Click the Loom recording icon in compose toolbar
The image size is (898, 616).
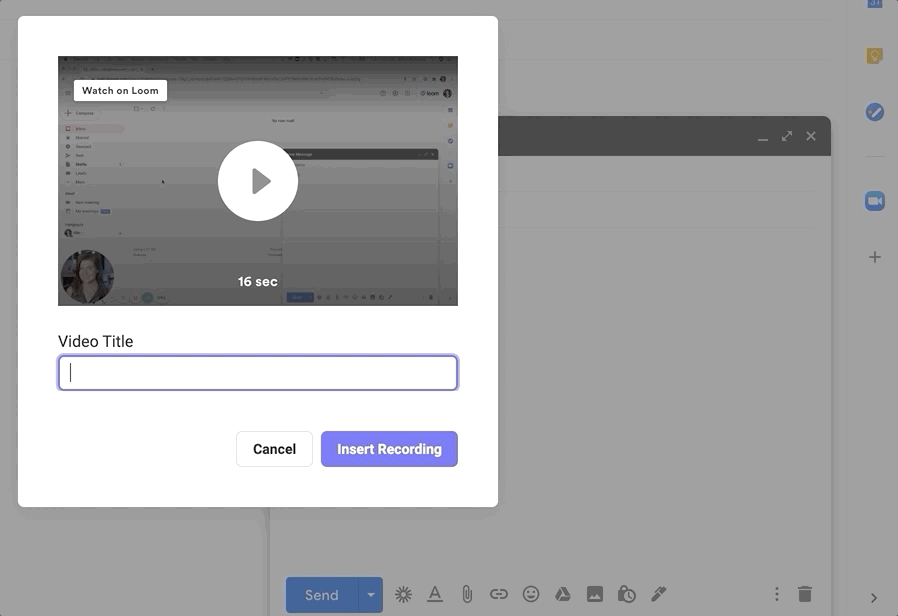[403, 594]
